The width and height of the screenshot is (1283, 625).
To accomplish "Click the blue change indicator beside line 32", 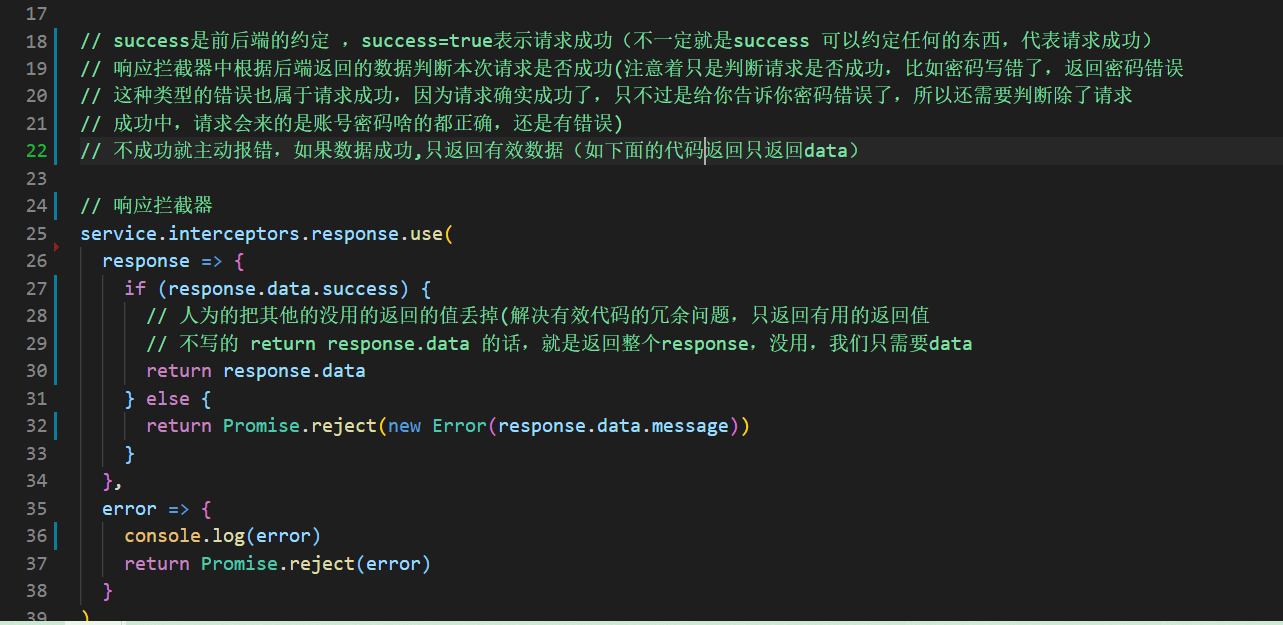I will click(x=57, y=426).
